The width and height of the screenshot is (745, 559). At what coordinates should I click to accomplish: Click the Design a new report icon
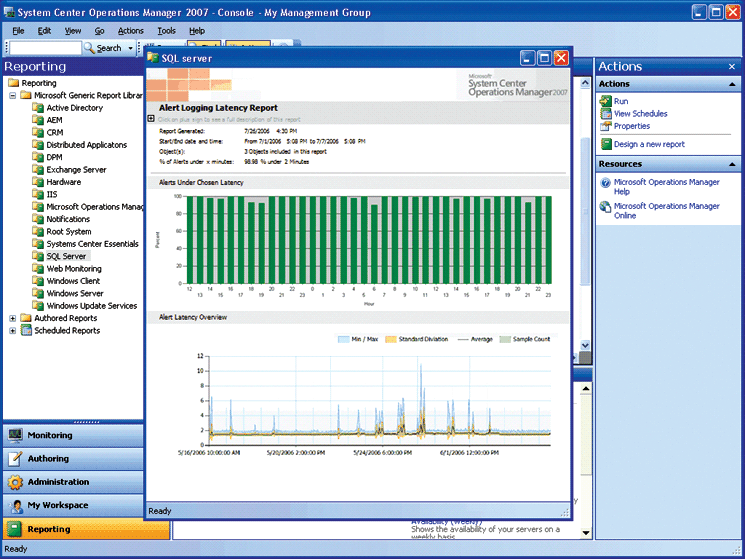click(x=606, y=144)
